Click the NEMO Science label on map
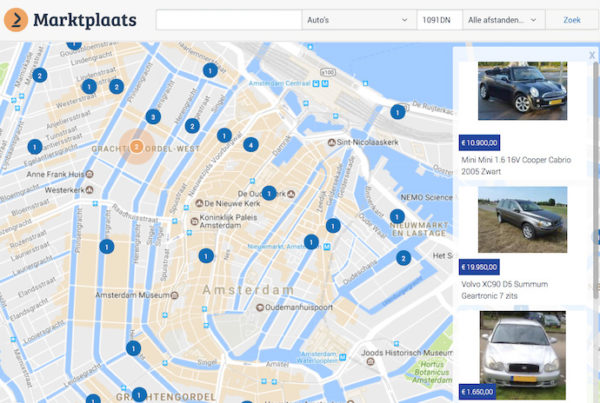The width and height of the screenshot is (600, 403). tap(426, 197)
